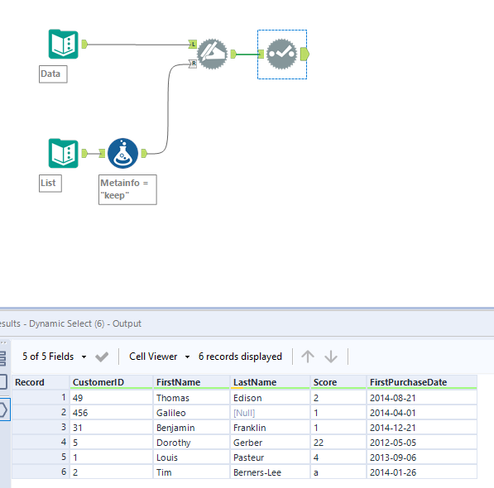Image resolution: width=494 pixels, height=488 pixels.
Task: Click the Metainfo = "keep" annotation
Action: coord(127,189)
